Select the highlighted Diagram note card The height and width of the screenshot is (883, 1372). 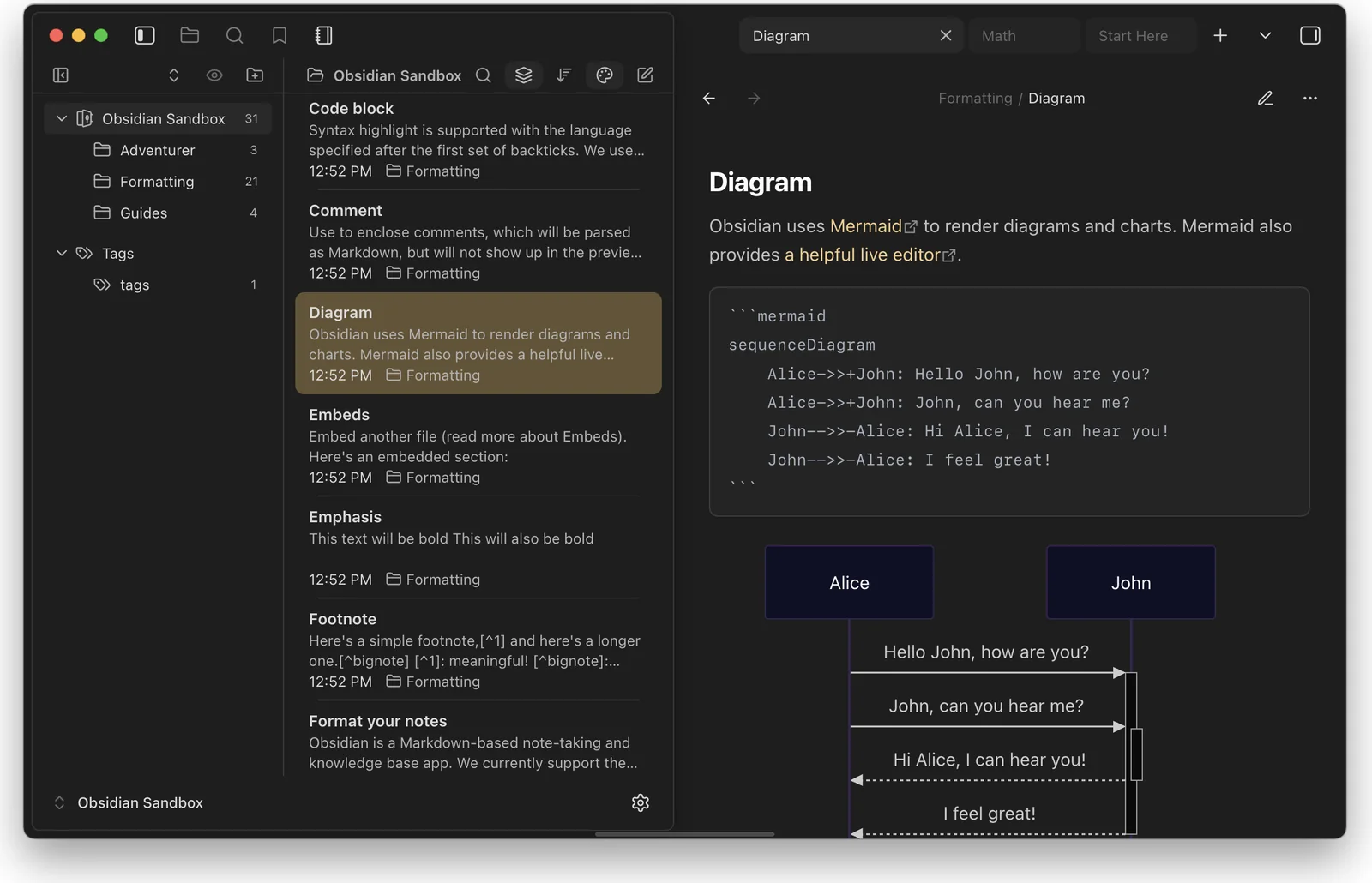pyautogui.click(x=478, y=343)
